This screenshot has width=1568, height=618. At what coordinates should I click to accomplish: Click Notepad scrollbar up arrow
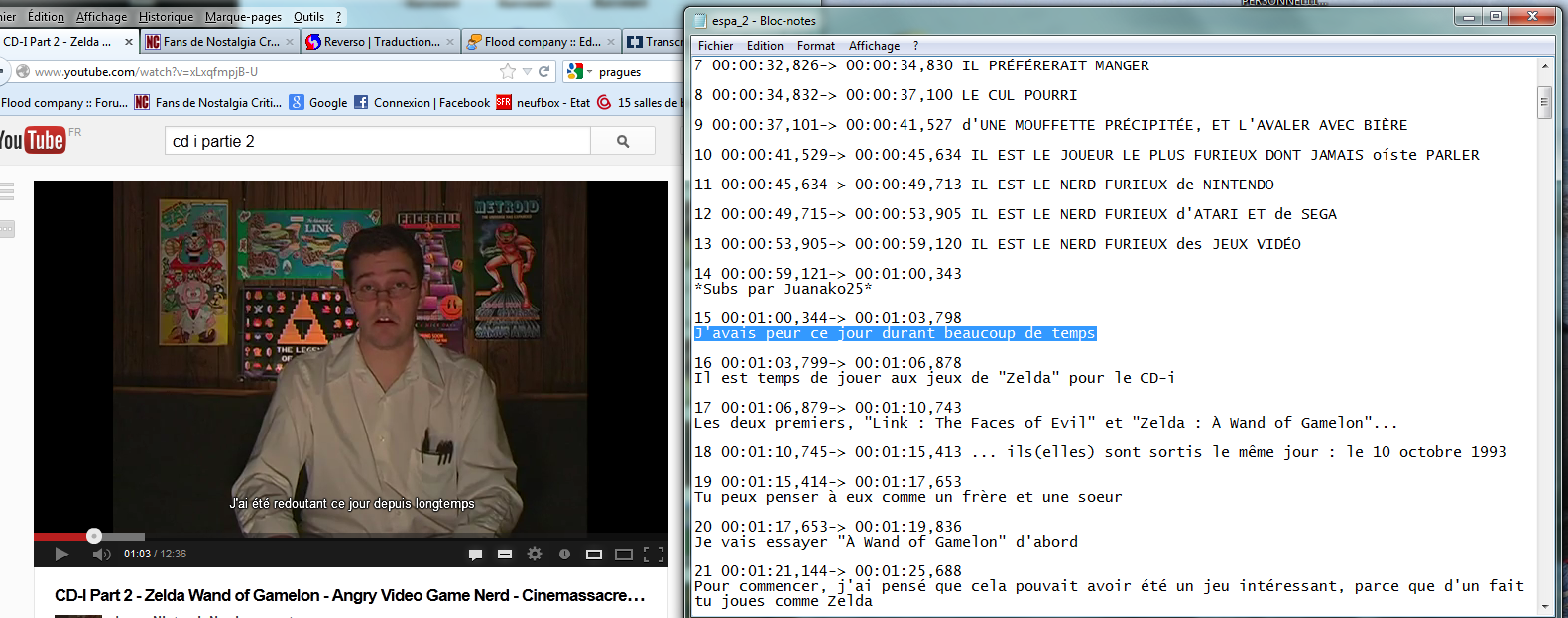pyautogui.click(x=1544, y=66)
